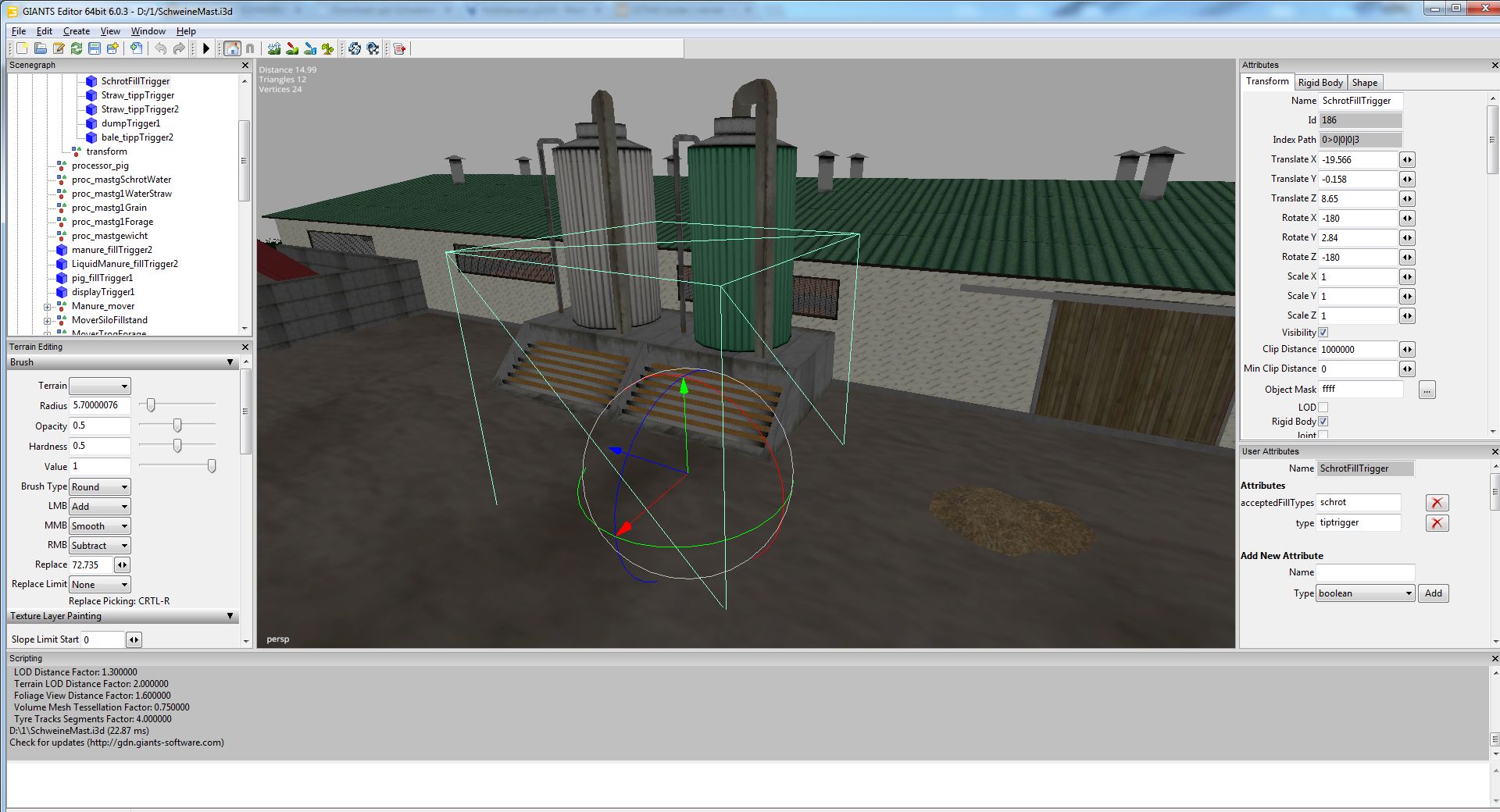The image size is (1500, 812).
Task: Toggle the house icon in the toolbar
Action: pyautogui.click(x=232, y=48)
